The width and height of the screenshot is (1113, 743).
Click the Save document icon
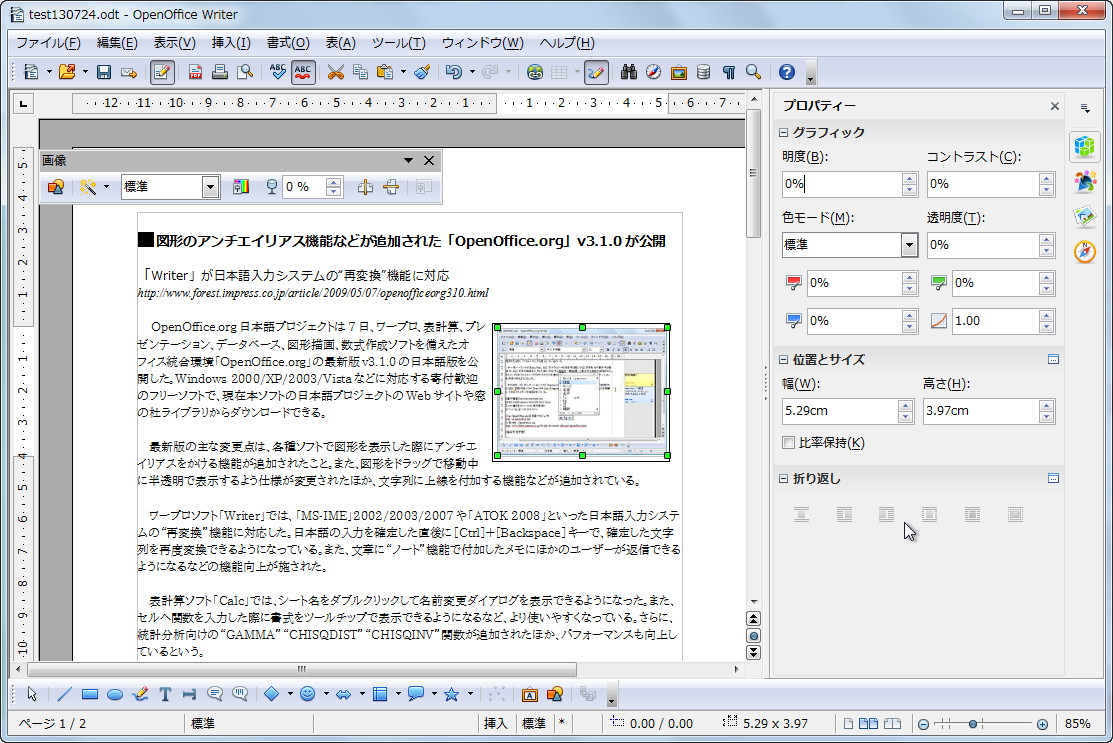[104, 72]
